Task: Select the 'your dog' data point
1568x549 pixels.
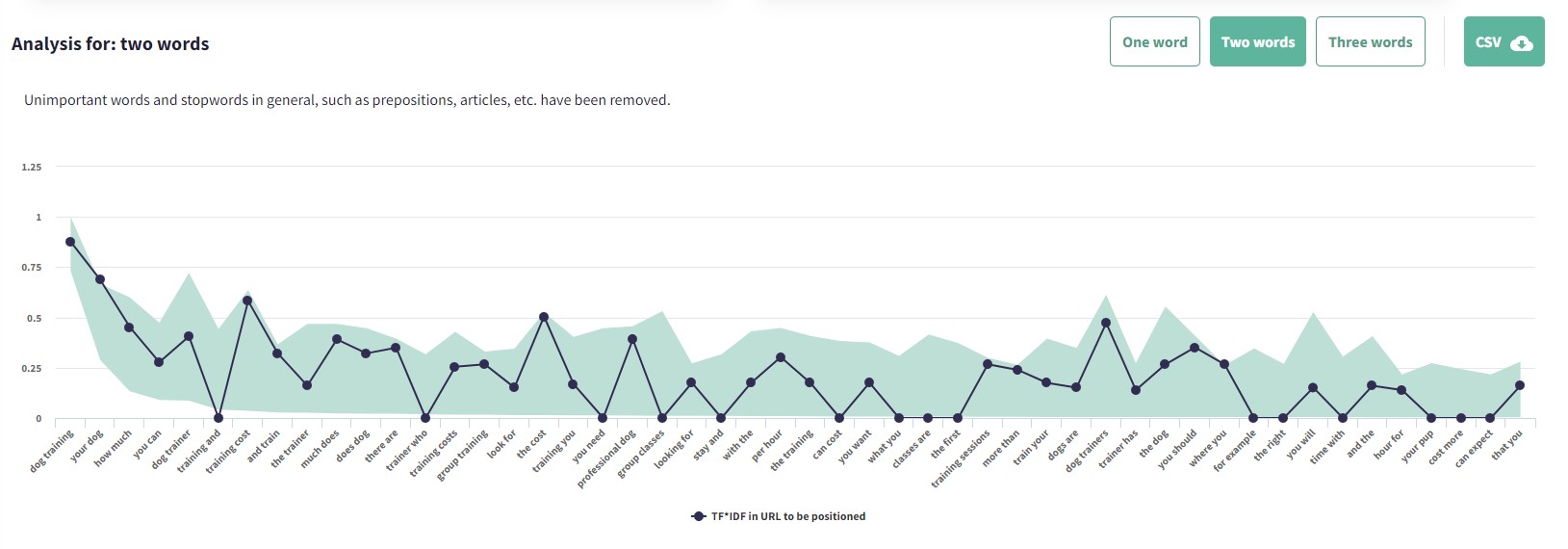Action: click(x=100, y=279)
